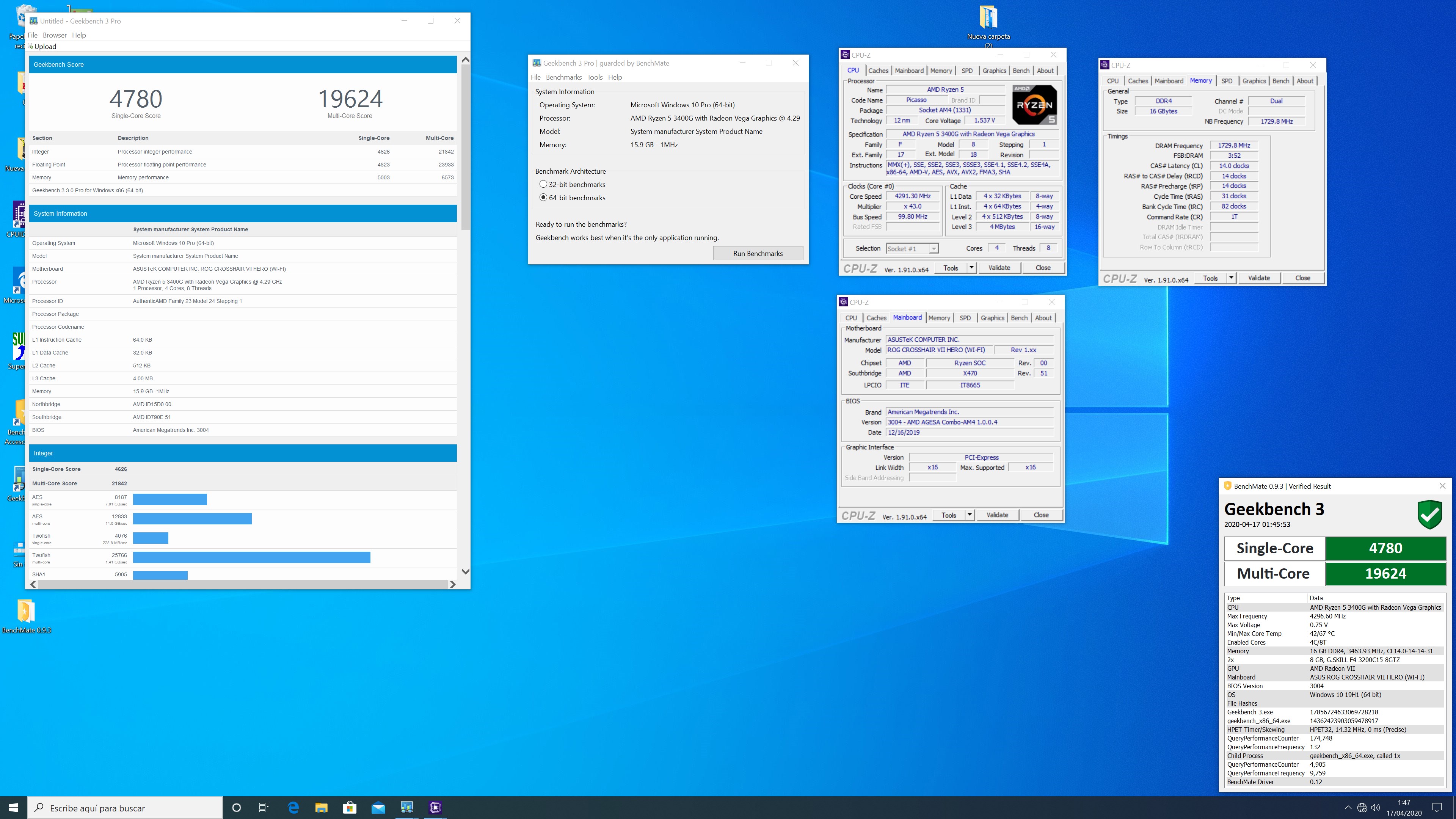The width and height of the screenshot is (1456, 819).
Task: Open Tools dropdown arrow in Mainboard CPU-Z window
Action: [970, 515]
